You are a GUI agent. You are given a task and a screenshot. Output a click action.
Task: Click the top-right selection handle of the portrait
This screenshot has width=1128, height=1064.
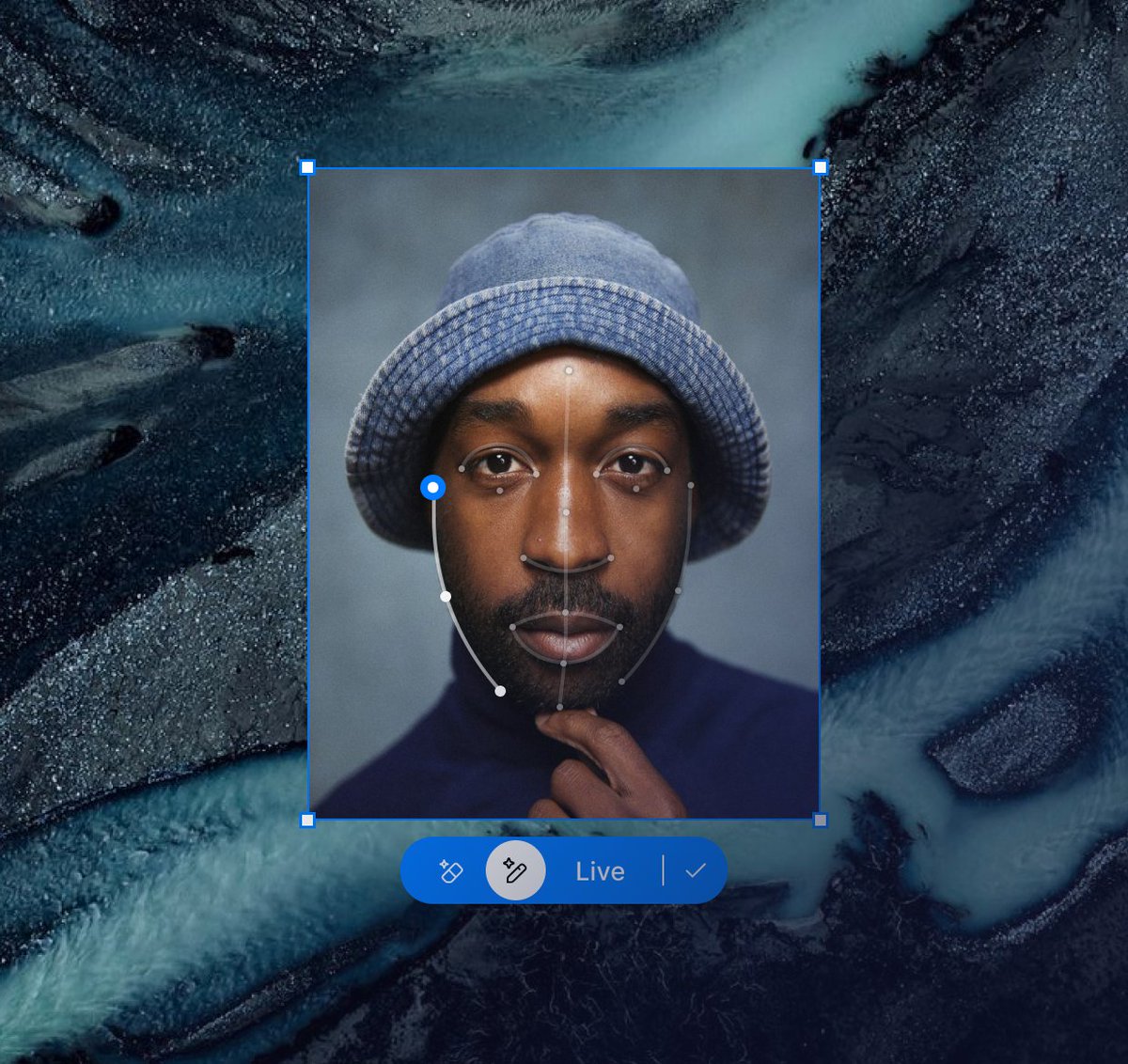click(x=820, y=167)
